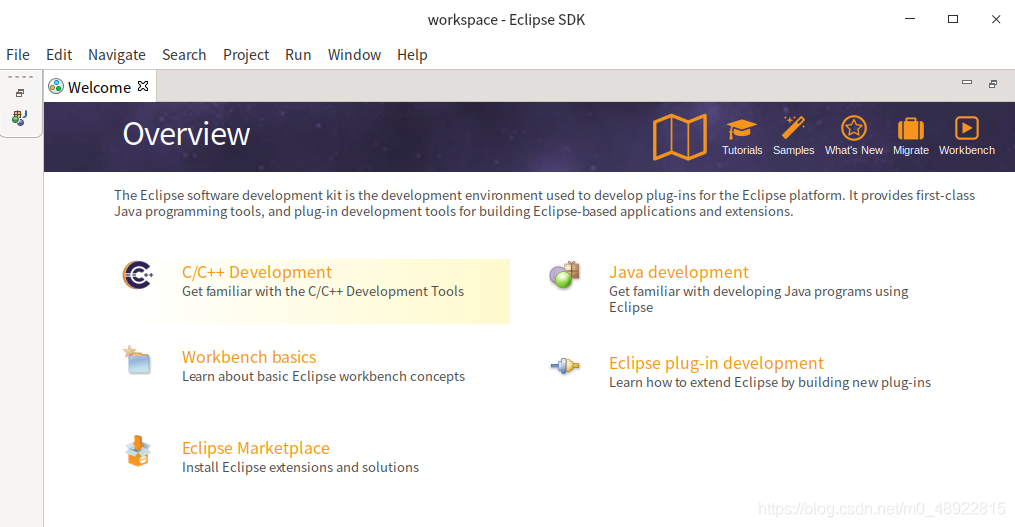This screenshot has height=527, width=1015.
Task: Open the Overview map icon
Action: click(x=680, y=137)
